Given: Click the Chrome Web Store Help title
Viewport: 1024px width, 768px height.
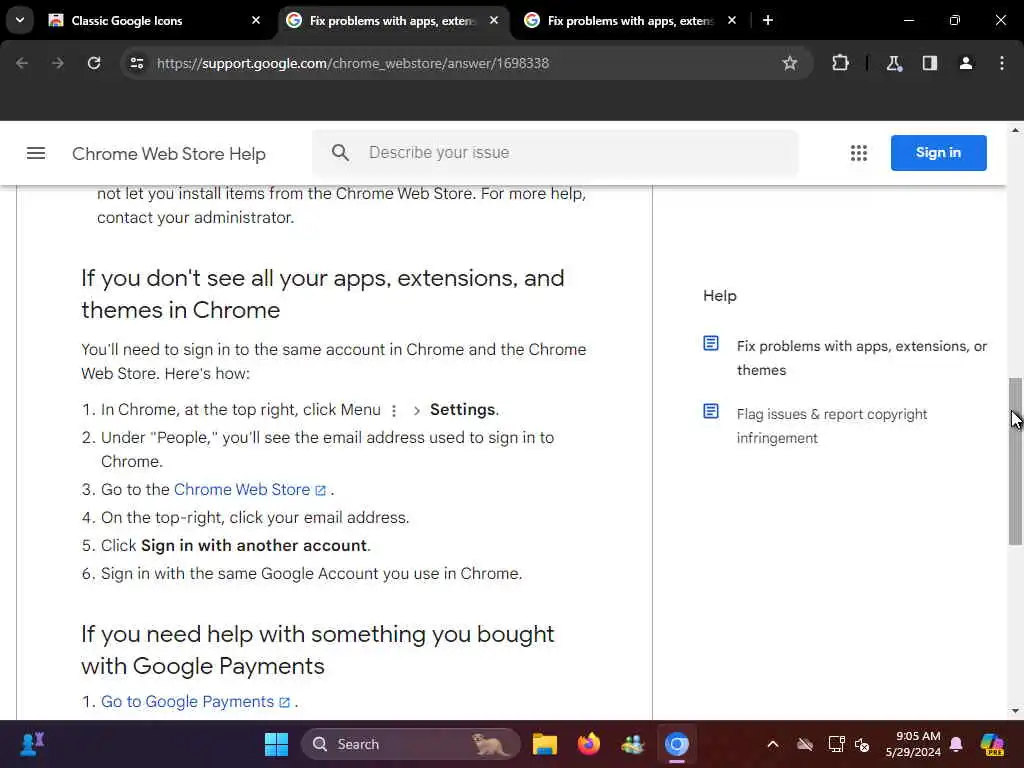Looking at the screenshot, I should pos(168,154).
